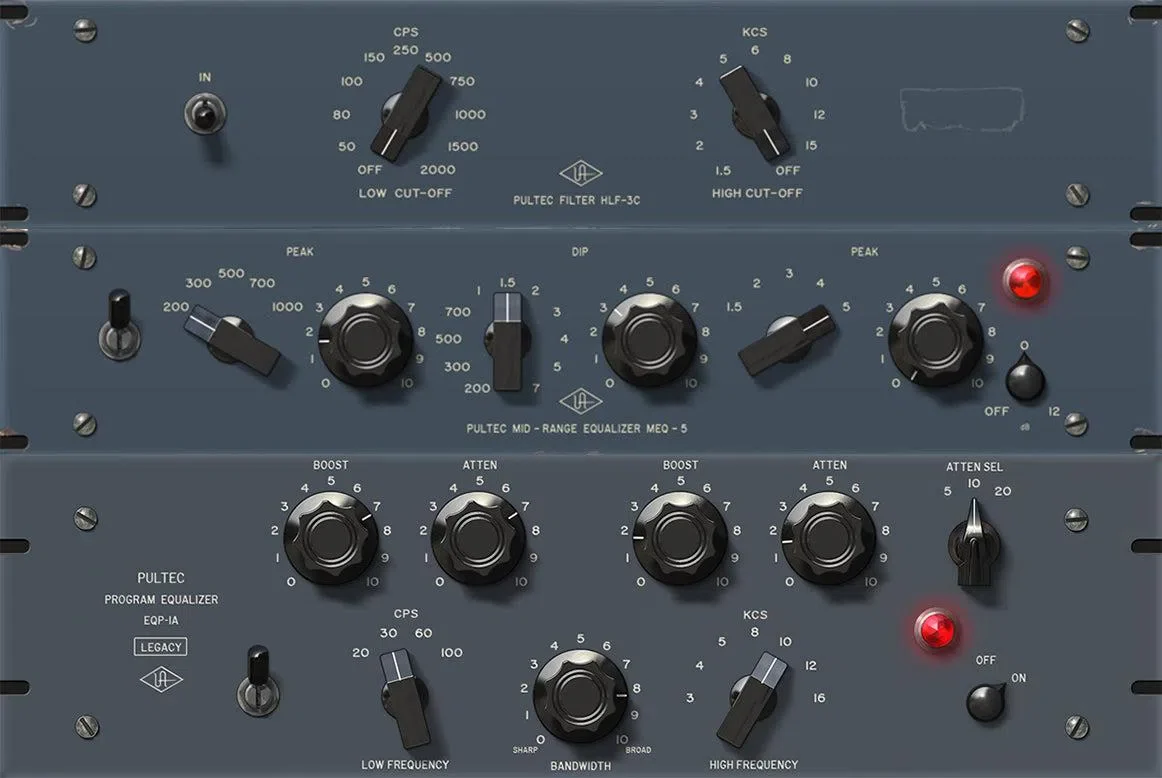The image size is (1162, 778).
Task: Toggle the HLF-3C IN switch
Action: 205,114
